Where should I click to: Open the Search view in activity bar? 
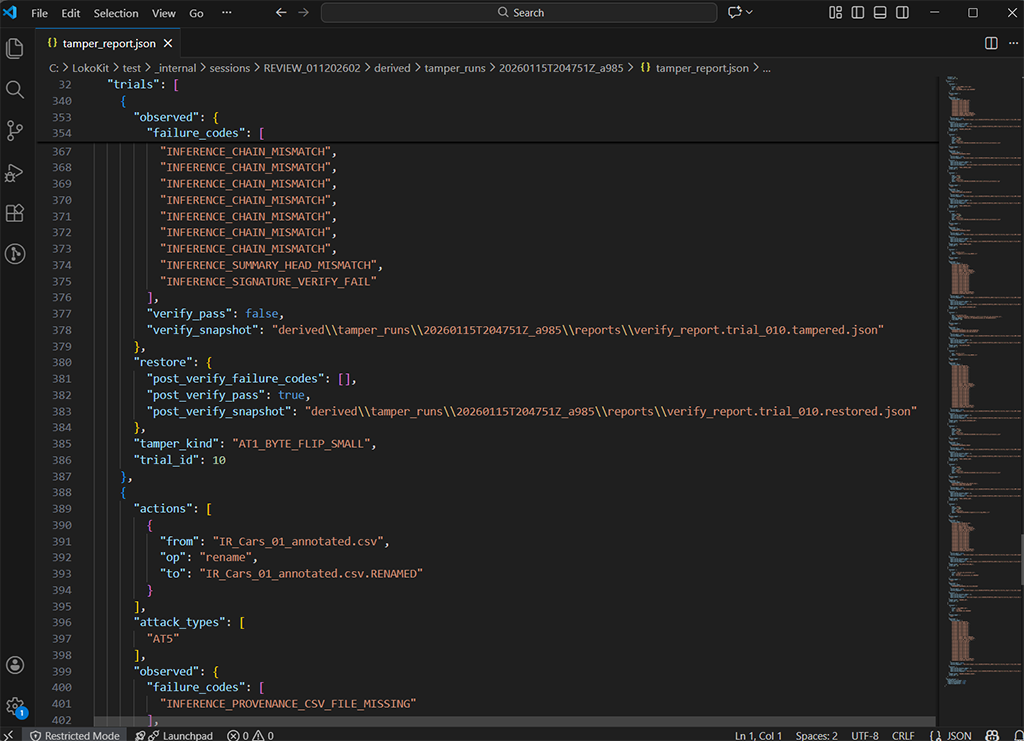[15, 89]
